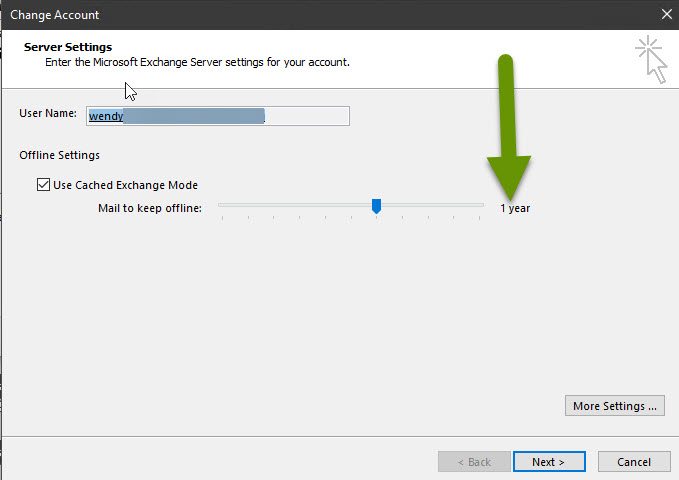
Task: Click the greyed-out Back button
Action: (x=474, y=462)
